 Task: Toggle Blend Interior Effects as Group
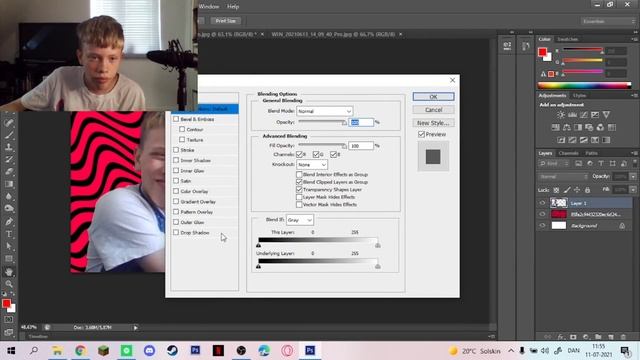[299, 174]
